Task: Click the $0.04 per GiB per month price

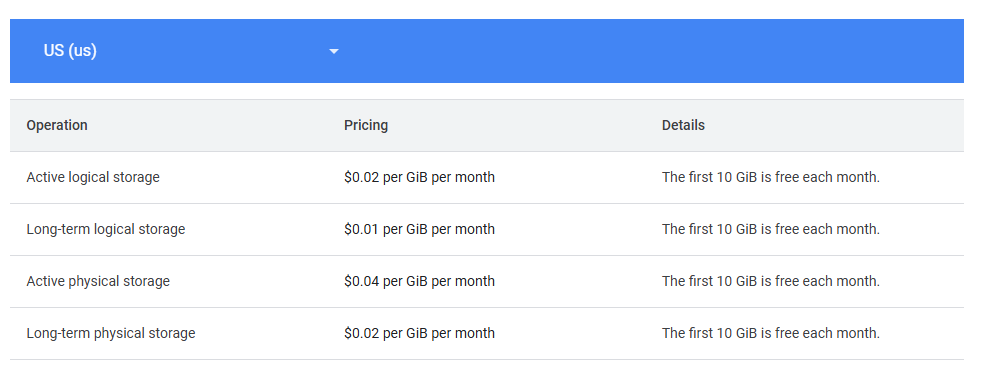Action: pyautogui.click(x=419, y=281)
